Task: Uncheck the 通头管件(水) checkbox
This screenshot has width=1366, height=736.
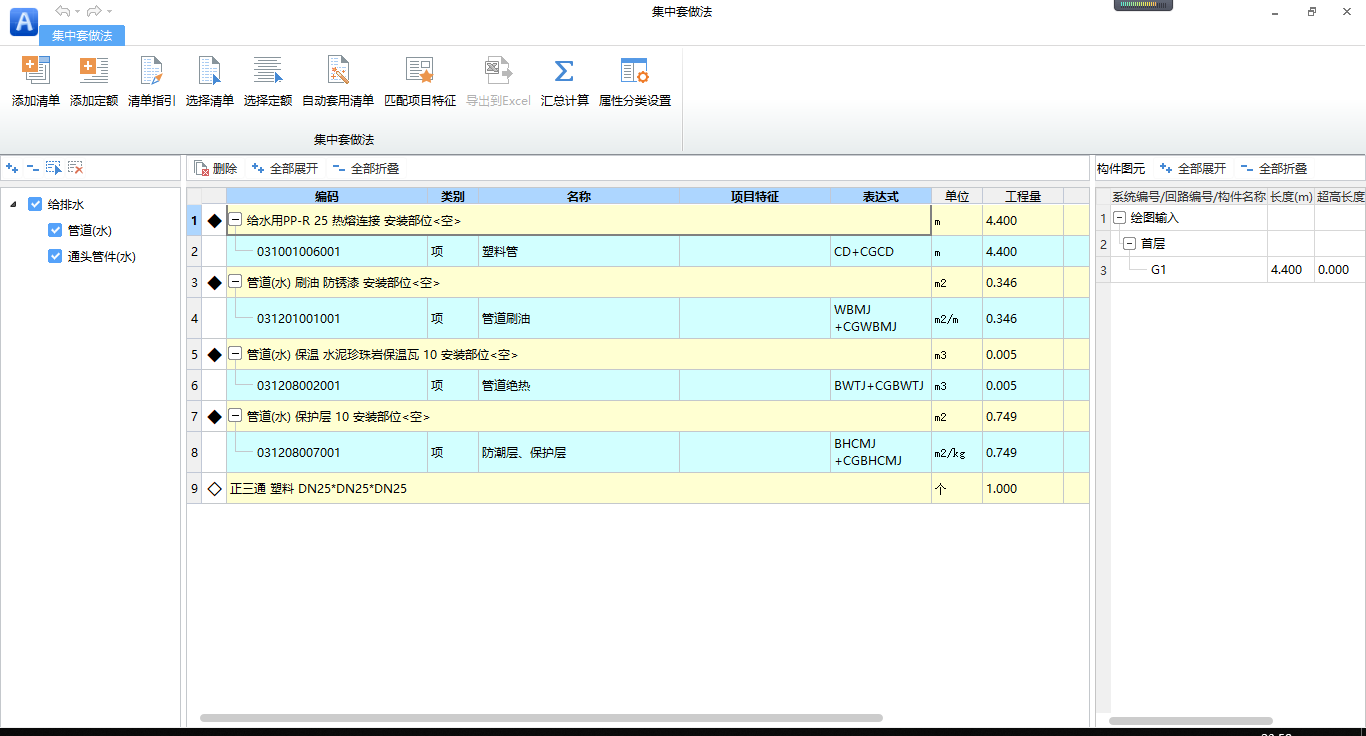Action: (55, 256)
